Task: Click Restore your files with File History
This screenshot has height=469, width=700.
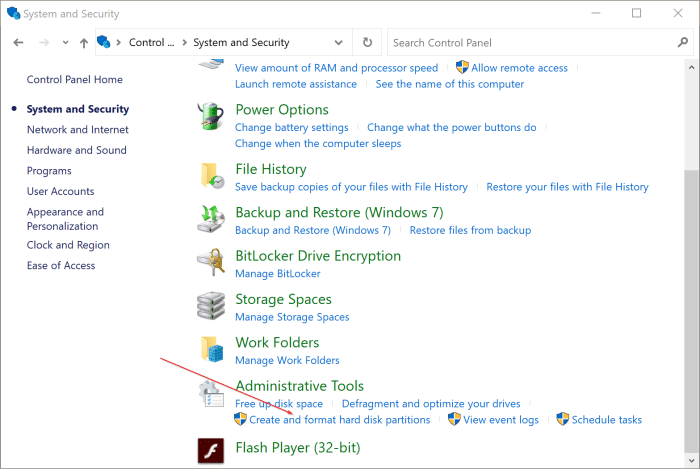Action: coord(567,187)
